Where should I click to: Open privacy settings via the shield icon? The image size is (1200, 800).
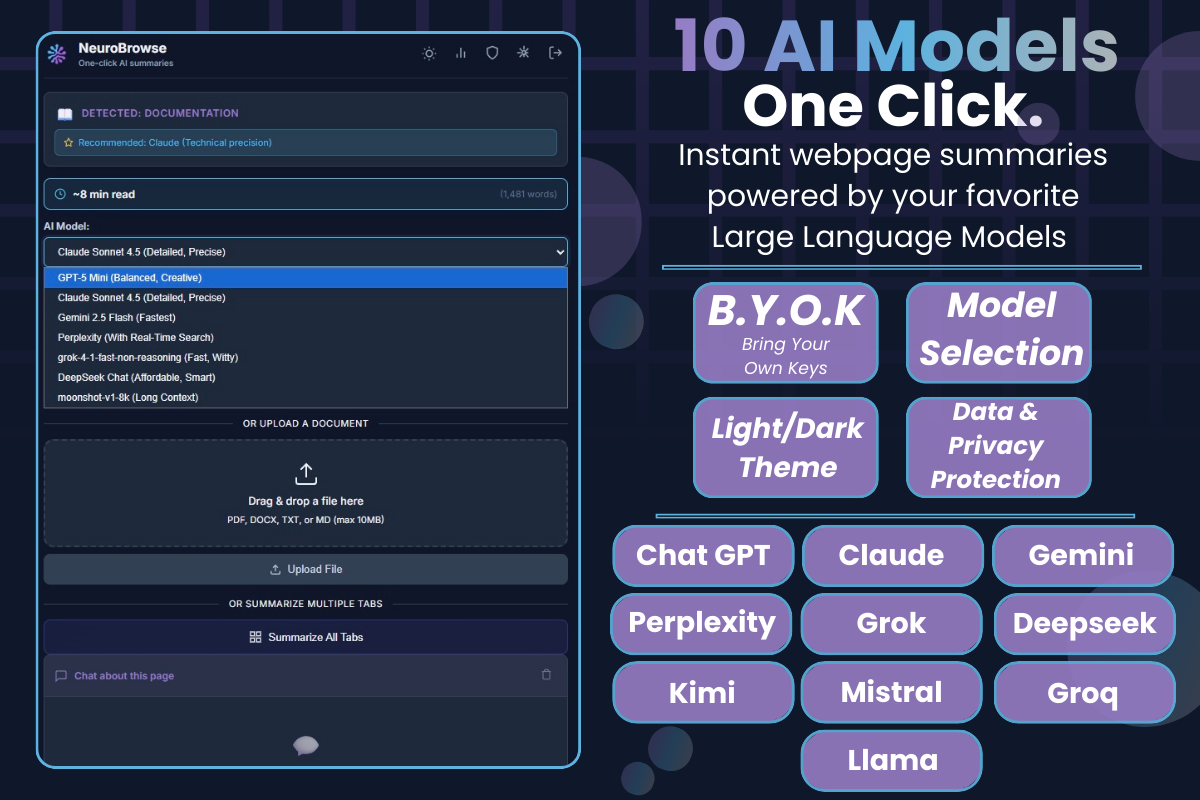click(x=492, y=53)
